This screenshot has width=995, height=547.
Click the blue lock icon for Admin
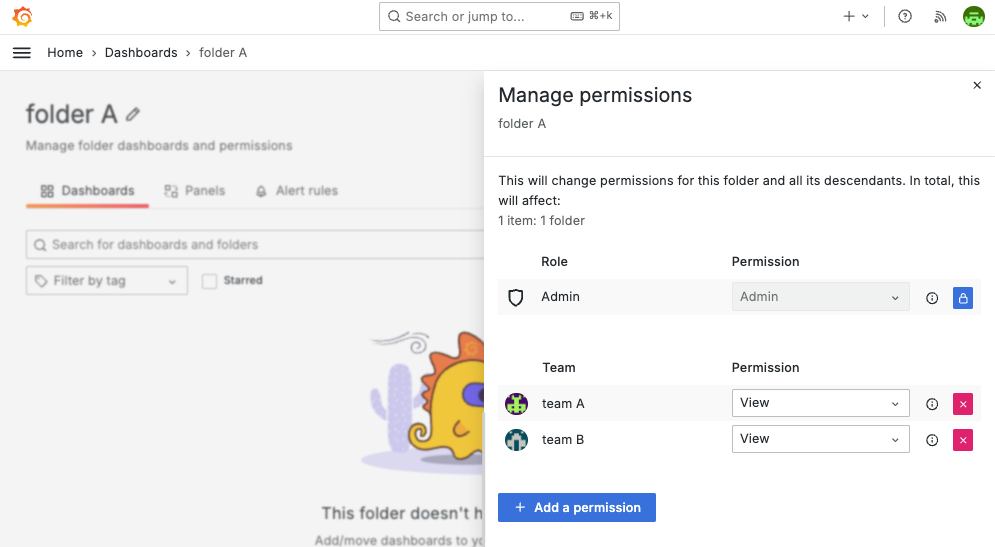[963, 298]
